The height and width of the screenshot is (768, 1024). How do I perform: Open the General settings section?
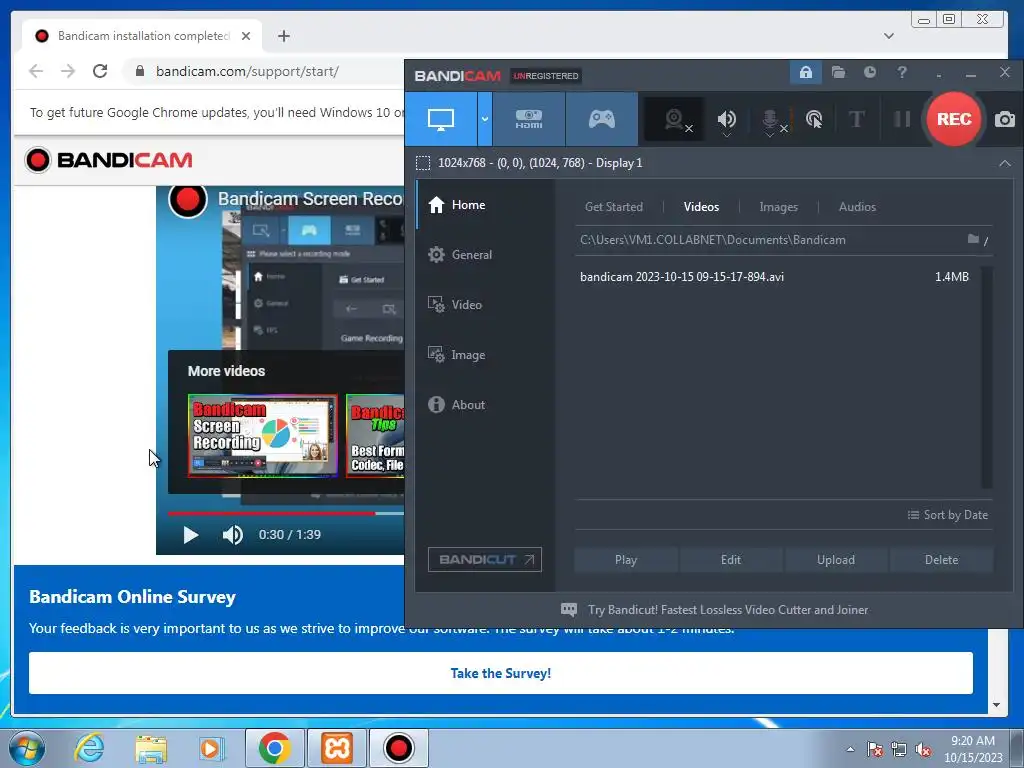[460, 255]
